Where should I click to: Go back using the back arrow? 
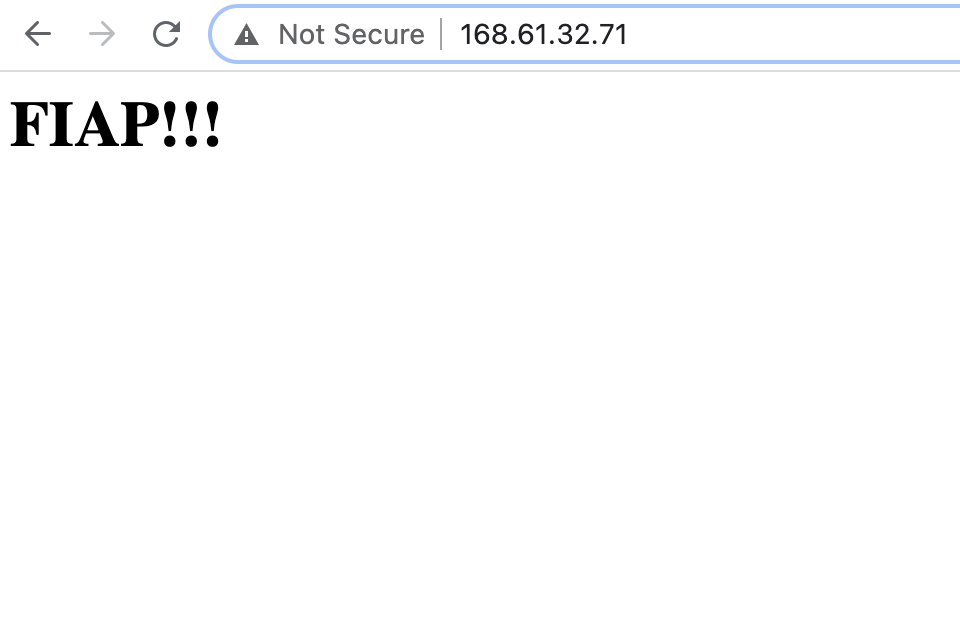click(x=37, y=34)
